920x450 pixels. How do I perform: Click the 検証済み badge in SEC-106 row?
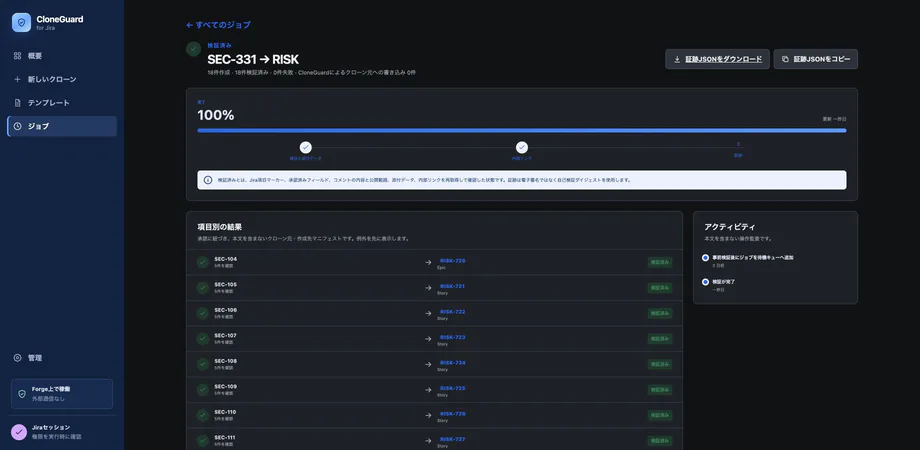coord(660,313)
